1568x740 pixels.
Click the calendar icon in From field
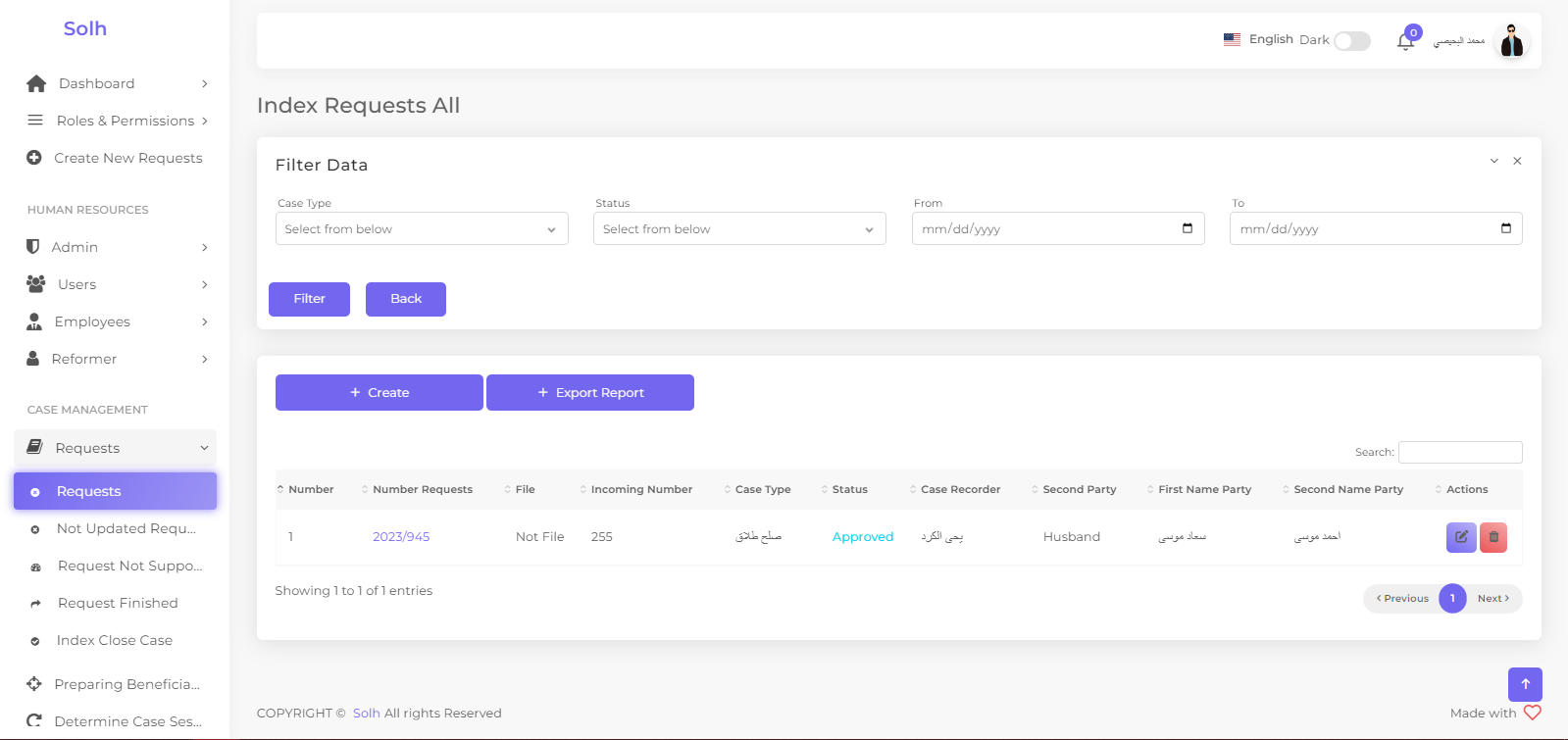[1188, 228]
